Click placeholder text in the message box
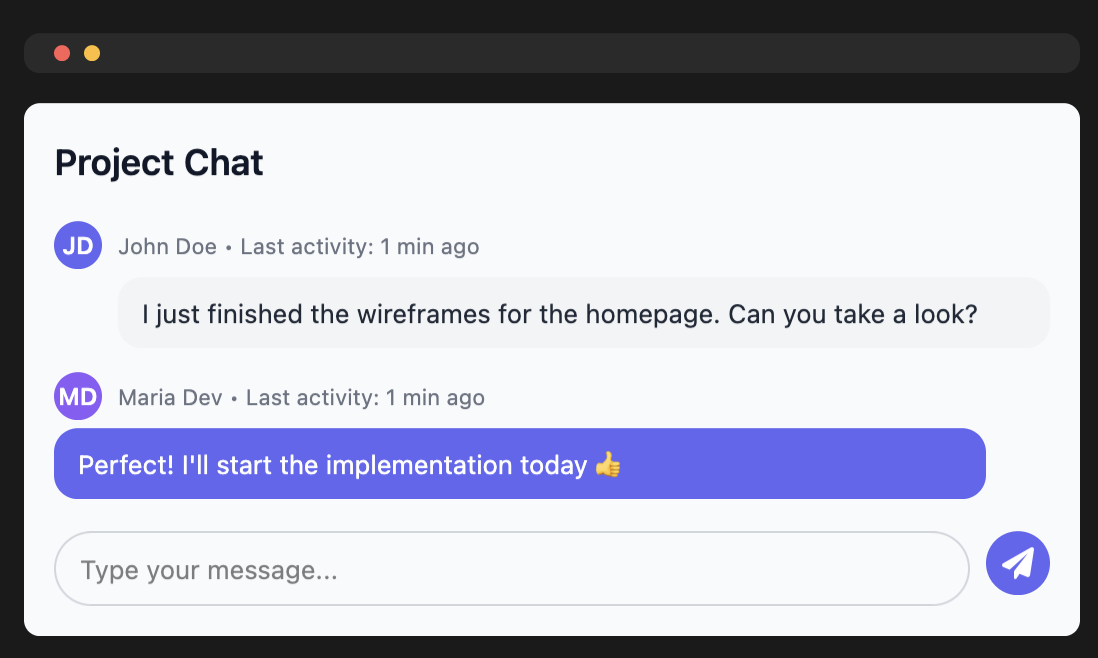1098x658 pixels. [x=209, y=570]
